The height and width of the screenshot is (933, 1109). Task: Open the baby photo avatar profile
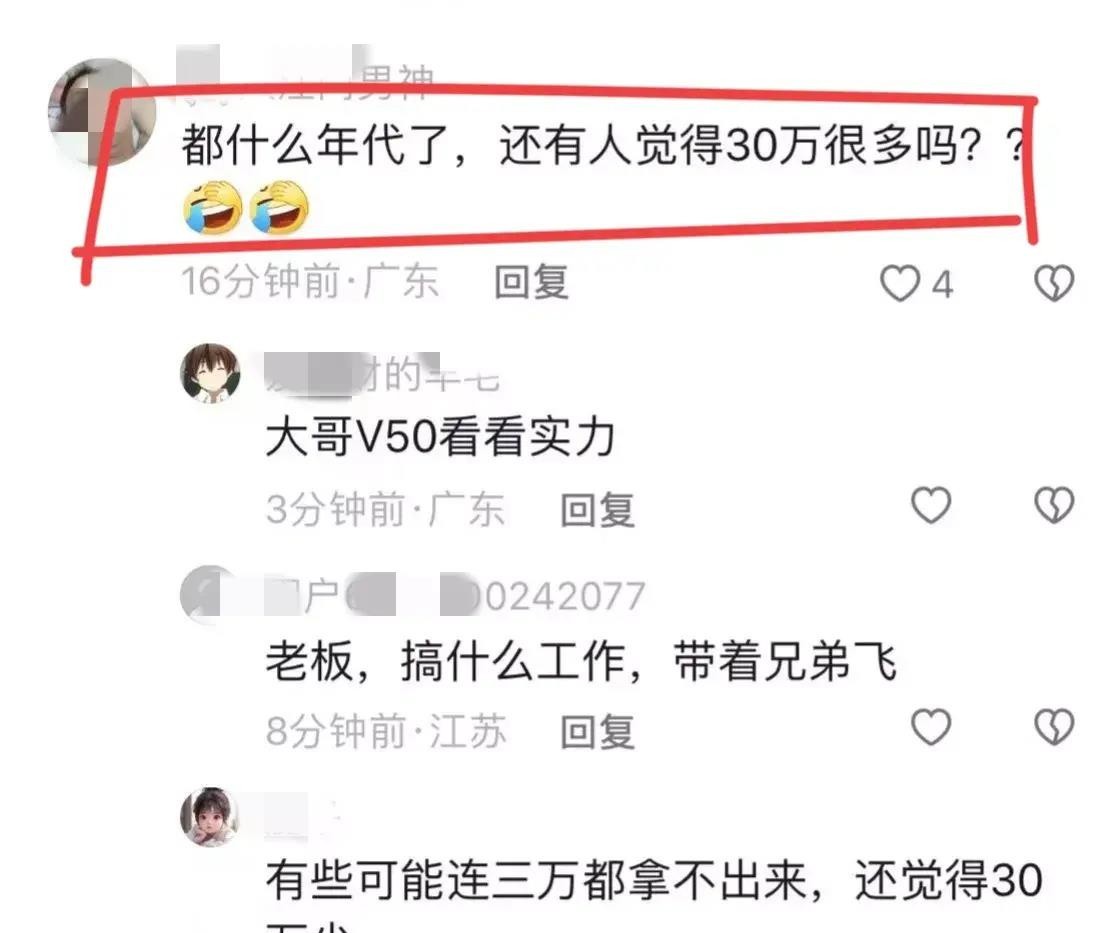(x=210, y=816)
